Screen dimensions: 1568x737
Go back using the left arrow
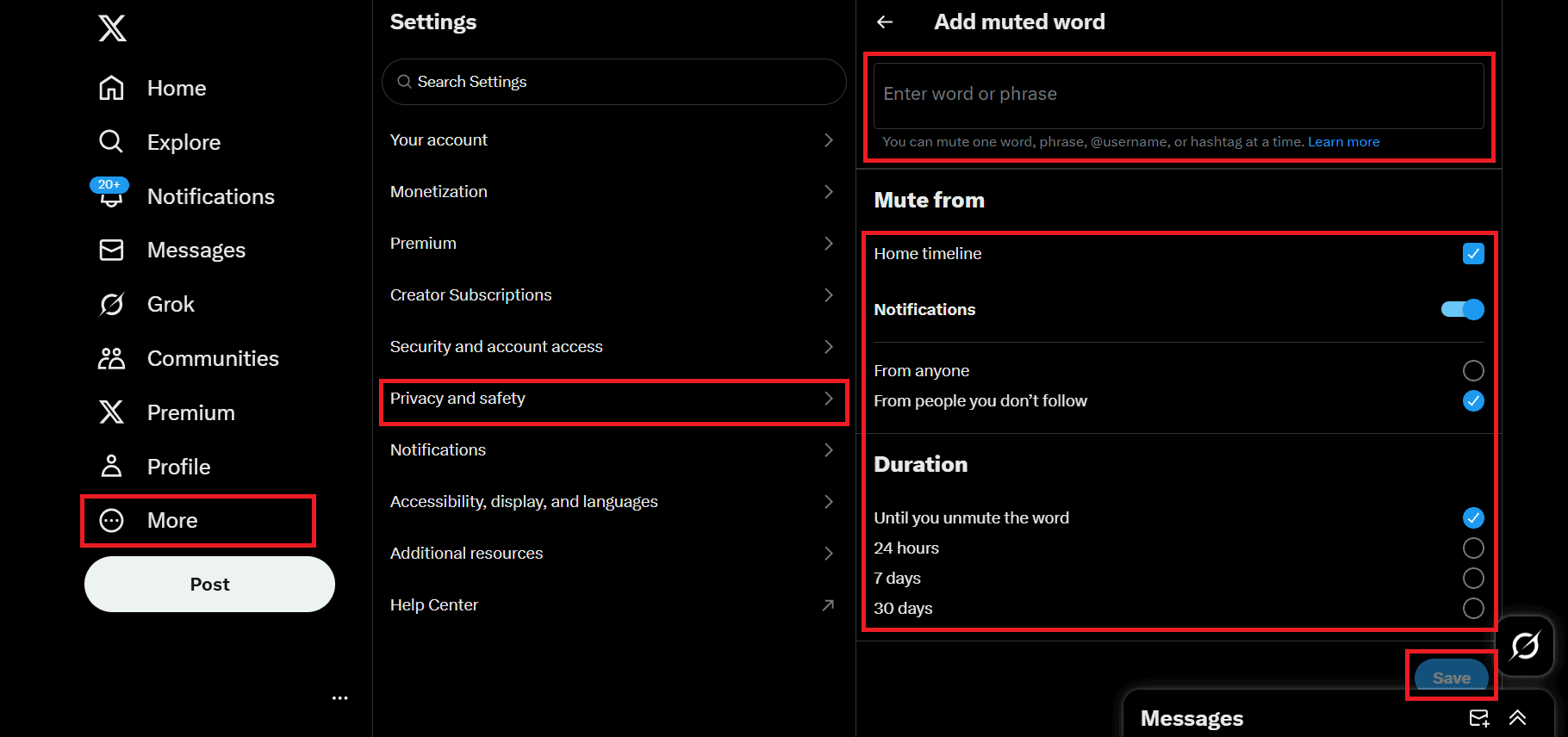pos(885,22)
